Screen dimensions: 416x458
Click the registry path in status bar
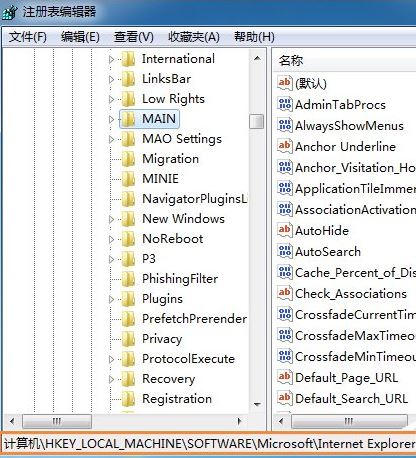209,444
